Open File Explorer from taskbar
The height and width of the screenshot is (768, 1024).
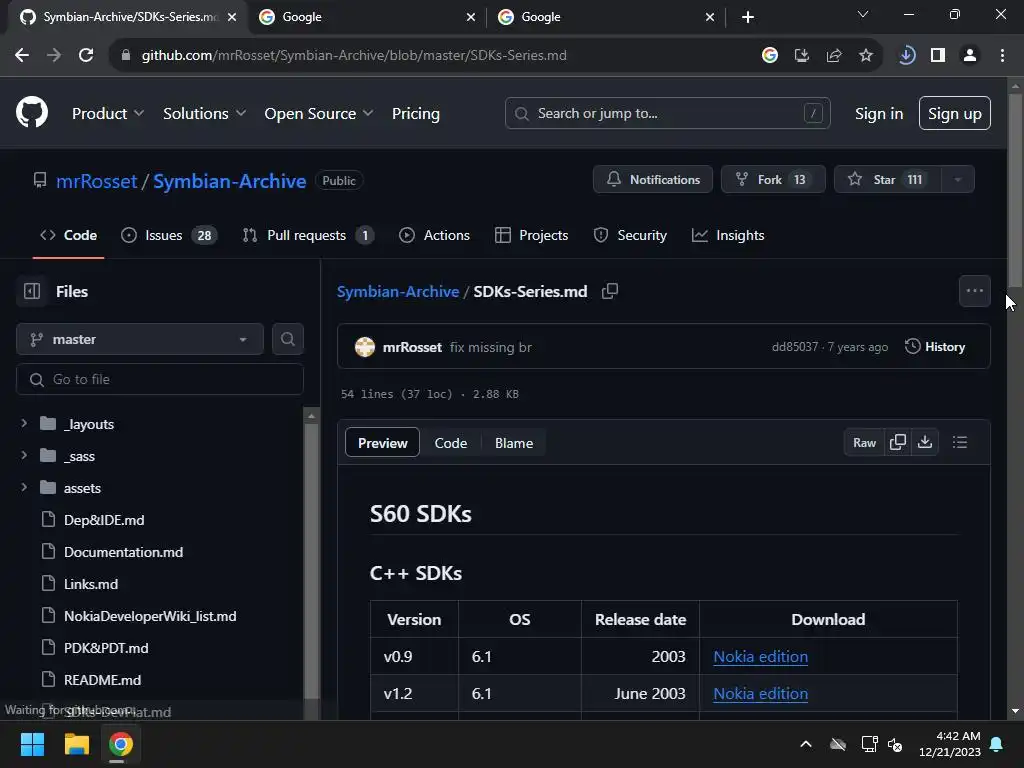[x=76, y=744]
